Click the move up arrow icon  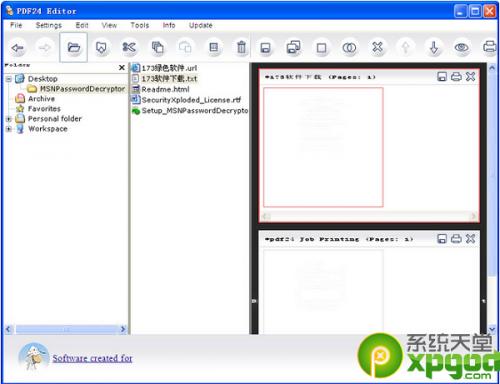405,48
